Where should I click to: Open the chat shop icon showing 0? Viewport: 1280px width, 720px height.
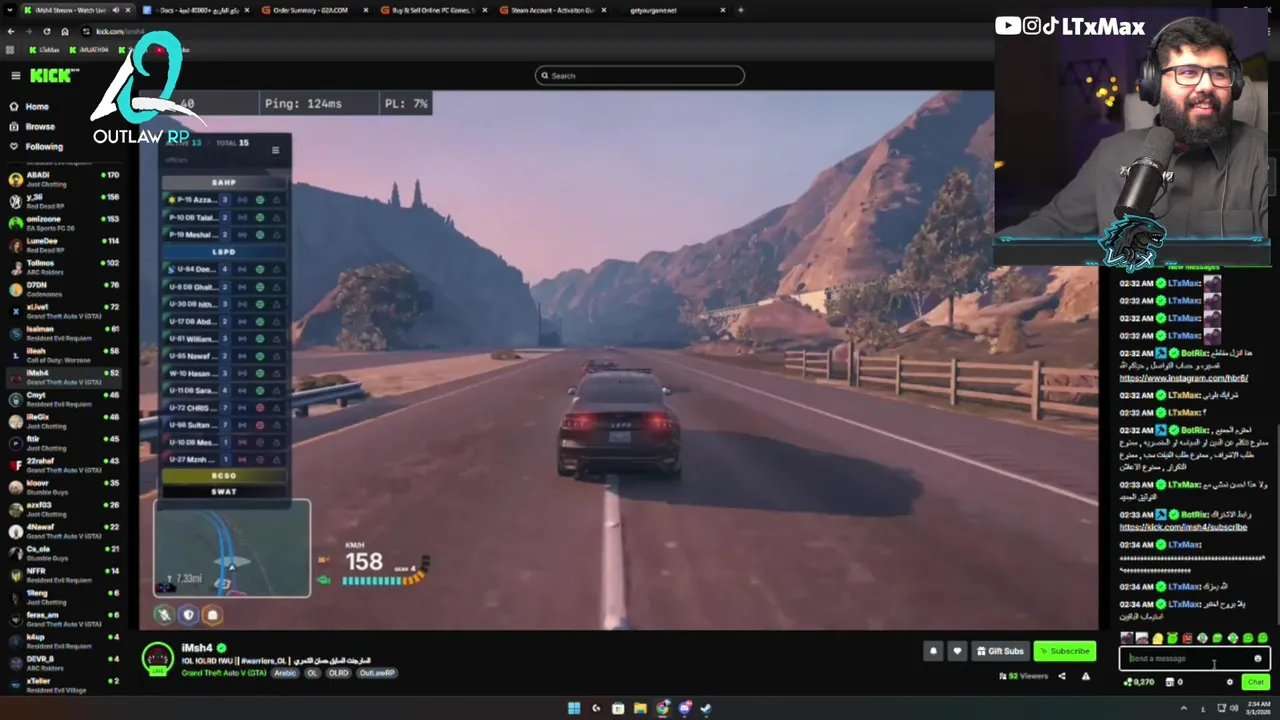click(1176, 682)
